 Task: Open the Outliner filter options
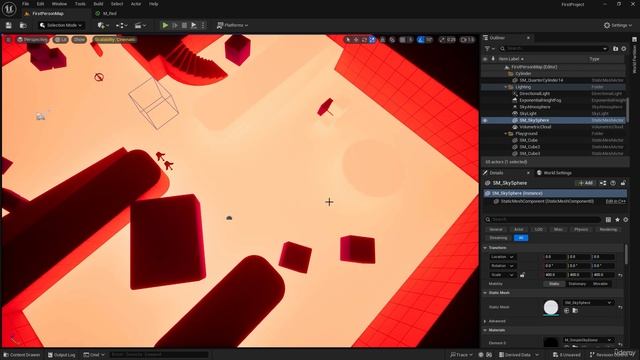point(489,49)
